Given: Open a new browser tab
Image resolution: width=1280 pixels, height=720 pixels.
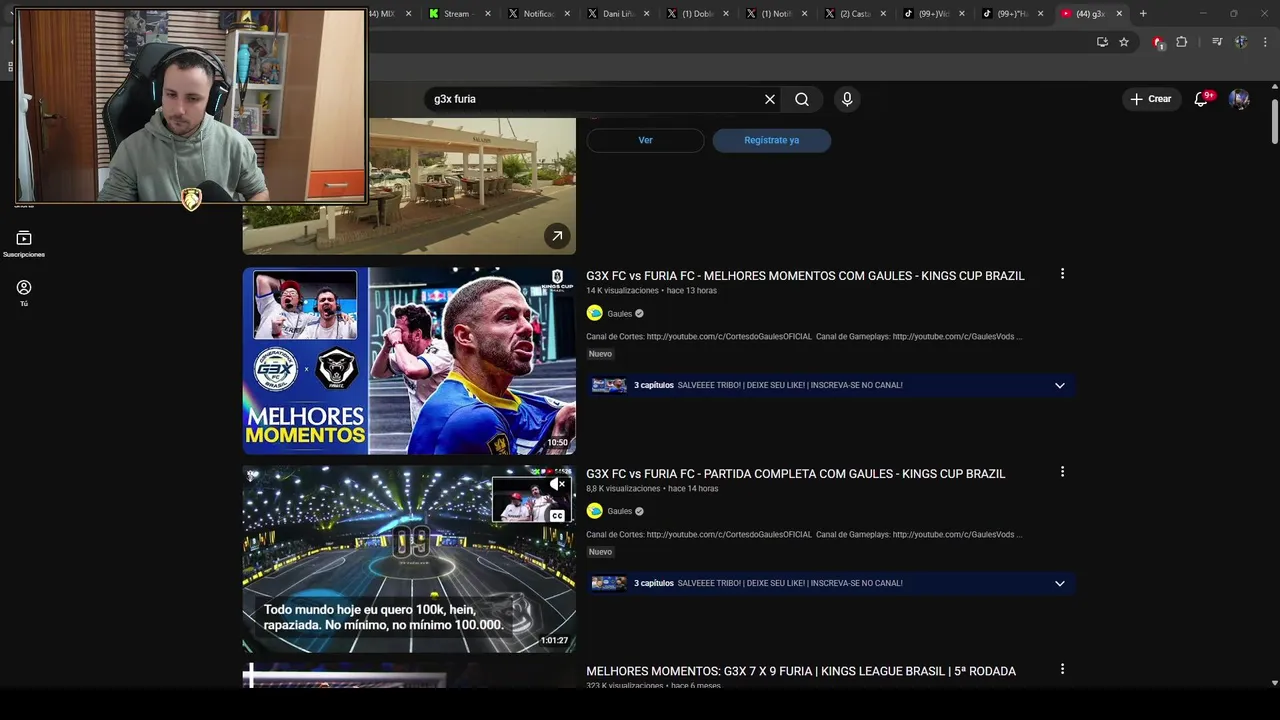Looking at the screenshot, I should coord(1143,14).
